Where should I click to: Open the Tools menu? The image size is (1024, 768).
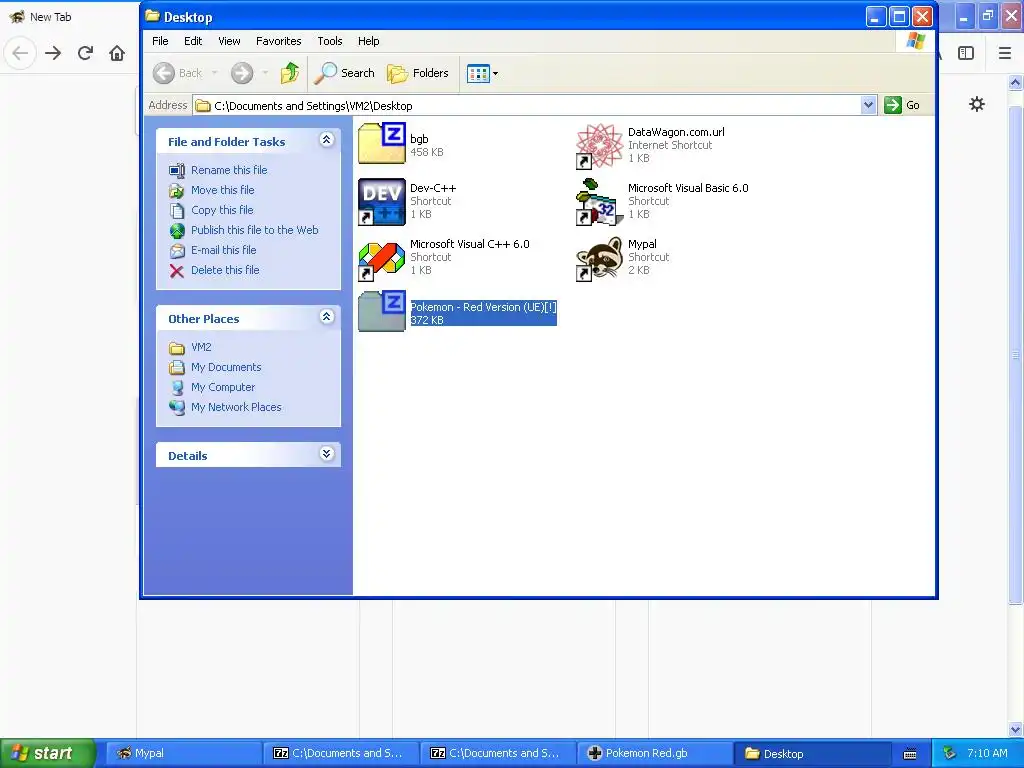click(x=330, y=41)
